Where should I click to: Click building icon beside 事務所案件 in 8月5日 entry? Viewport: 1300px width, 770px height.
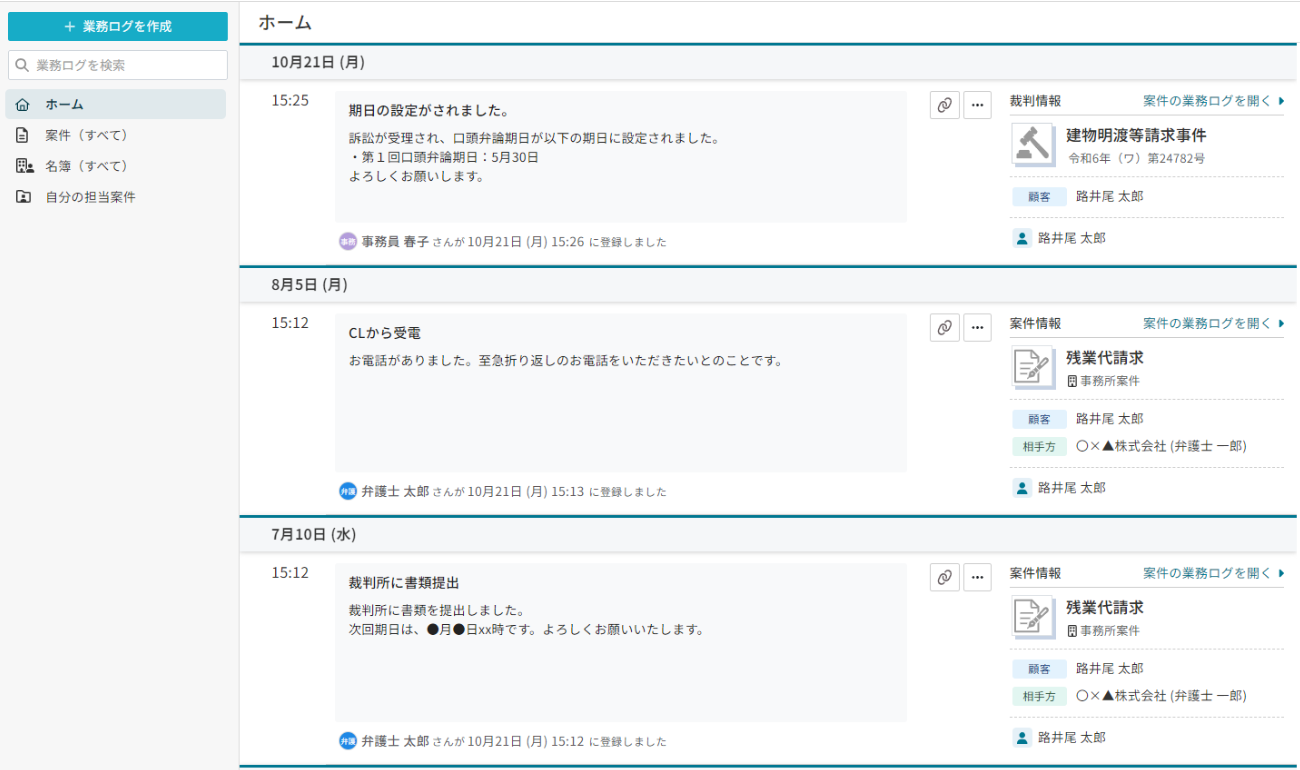coord(1073,381)
